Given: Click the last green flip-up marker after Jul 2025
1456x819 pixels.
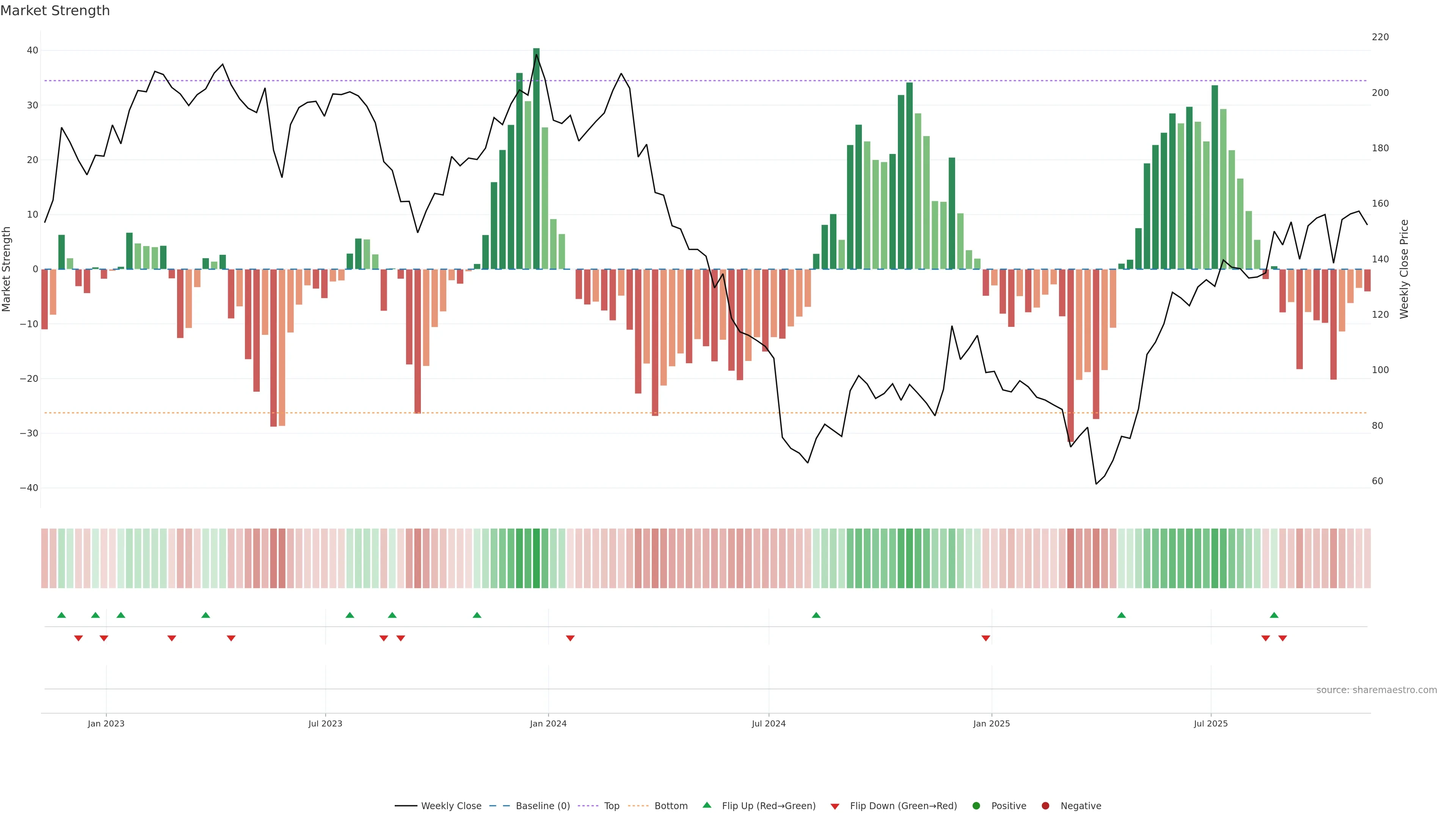Looking at the screenshot, I should (x=1274, y=615).
